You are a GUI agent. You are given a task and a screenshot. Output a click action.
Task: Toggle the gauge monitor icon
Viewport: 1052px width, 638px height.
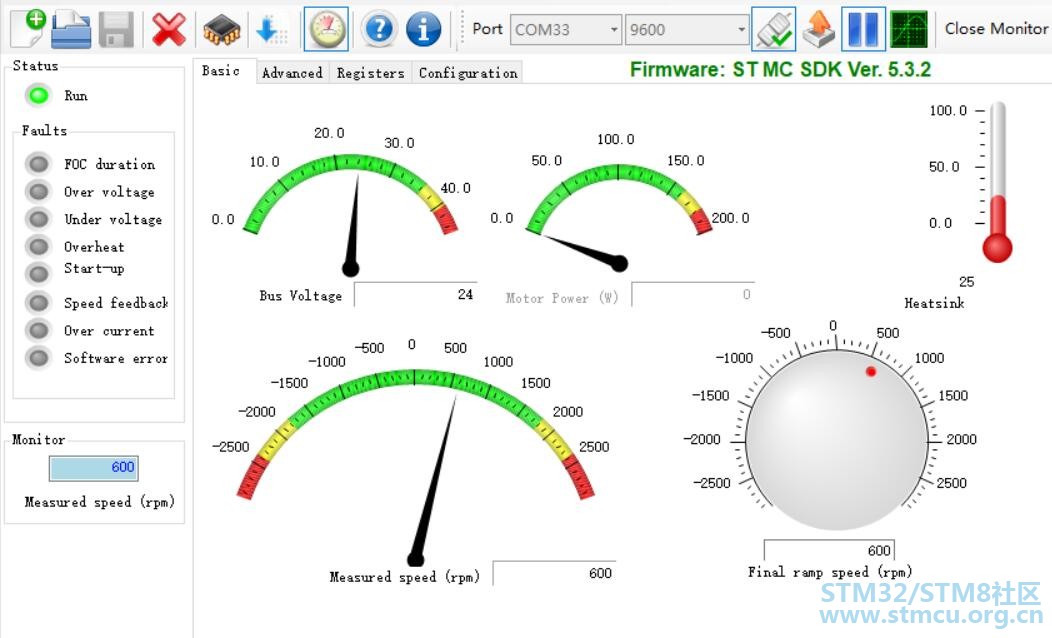pyautogui.click(x=326, y=29)
